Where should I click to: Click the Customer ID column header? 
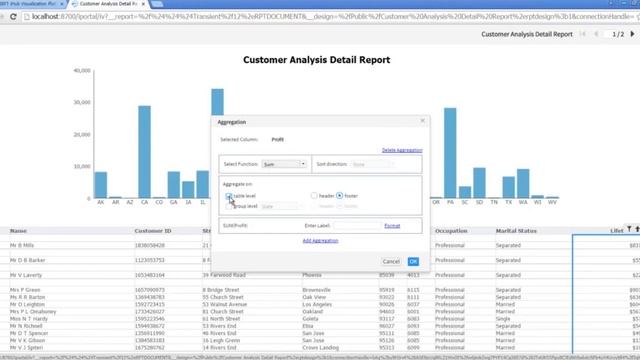[x=153, y=231]
